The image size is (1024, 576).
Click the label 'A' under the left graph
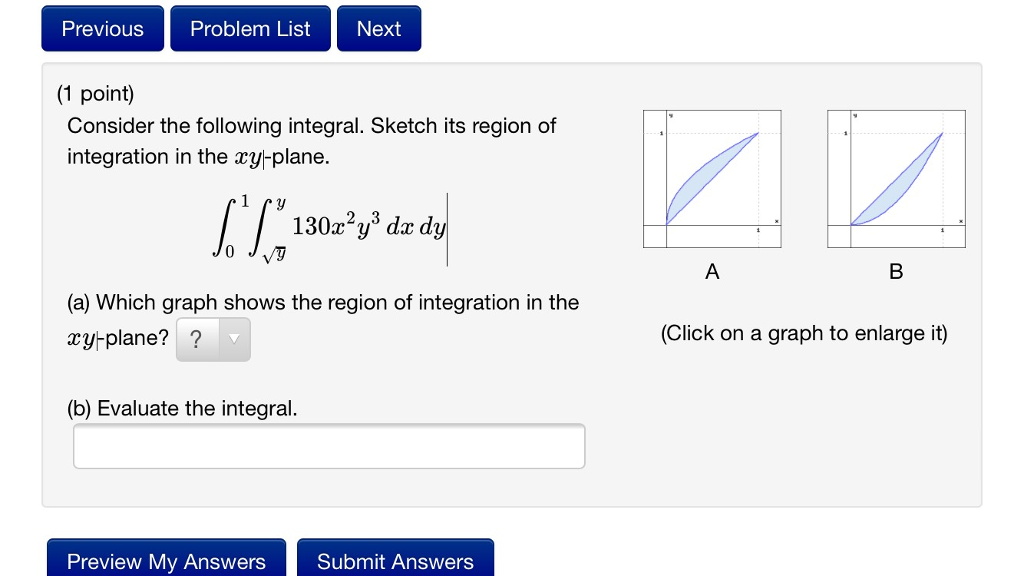tap(711, 270)
